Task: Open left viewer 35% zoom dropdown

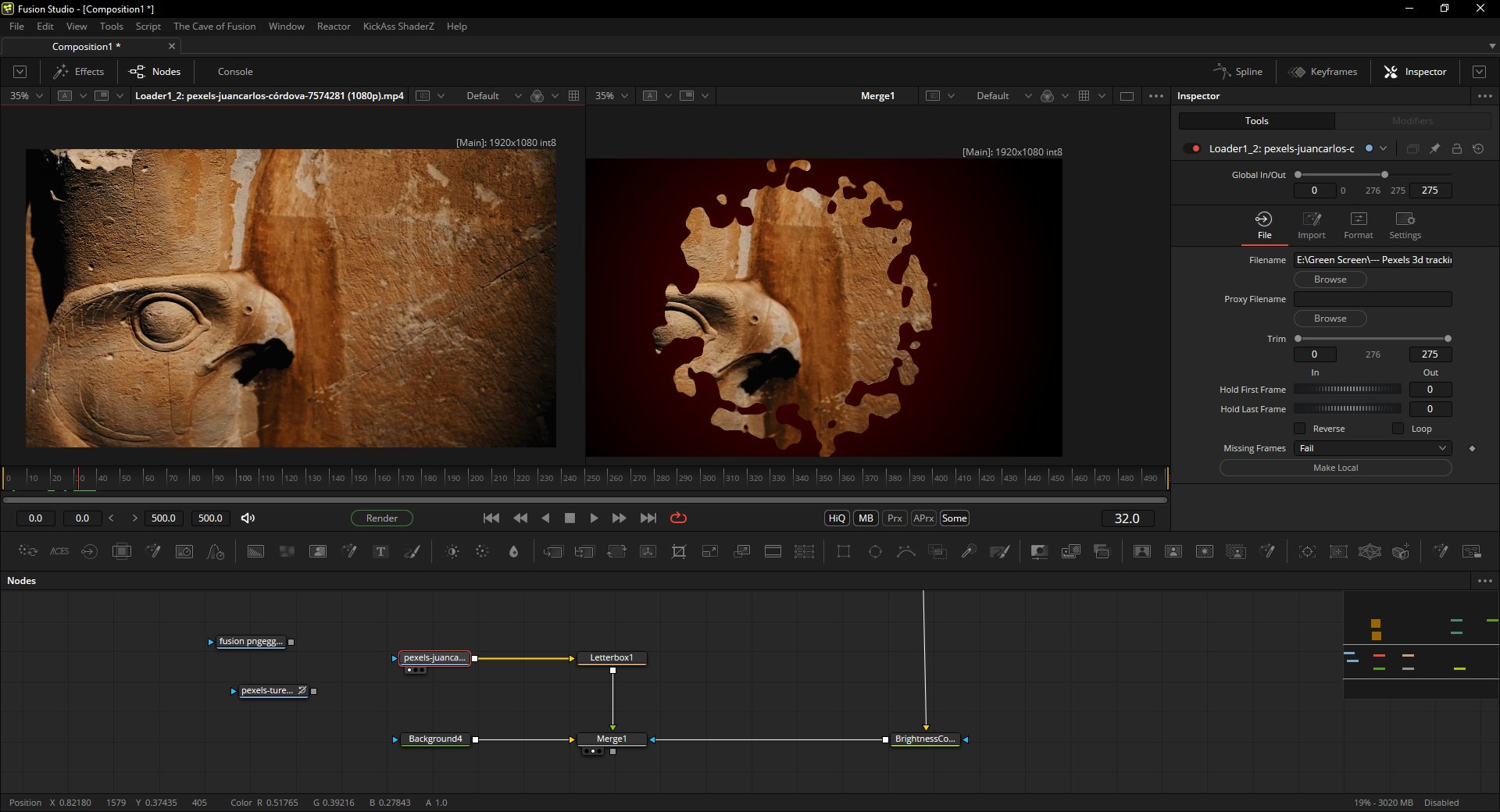Action: tap(26, 96)
